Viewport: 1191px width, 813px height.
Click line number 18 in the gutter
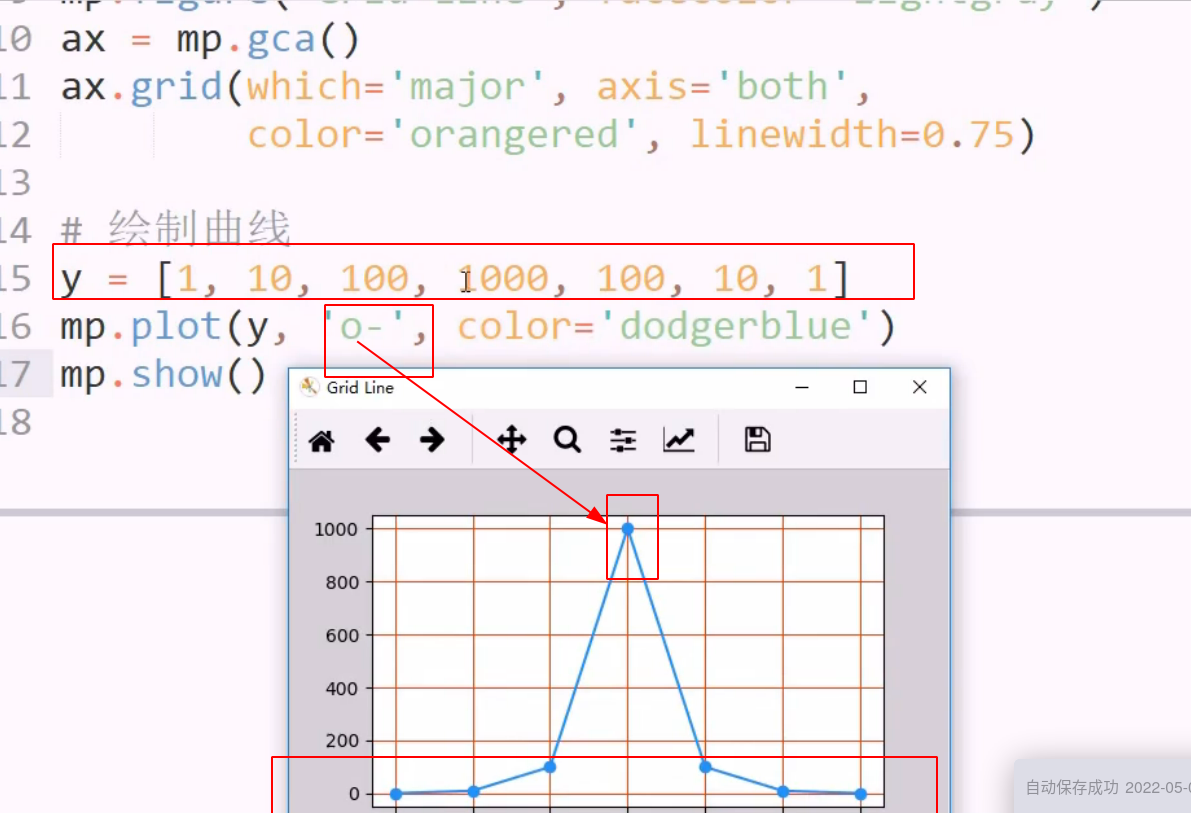click(x=15, y=422)
